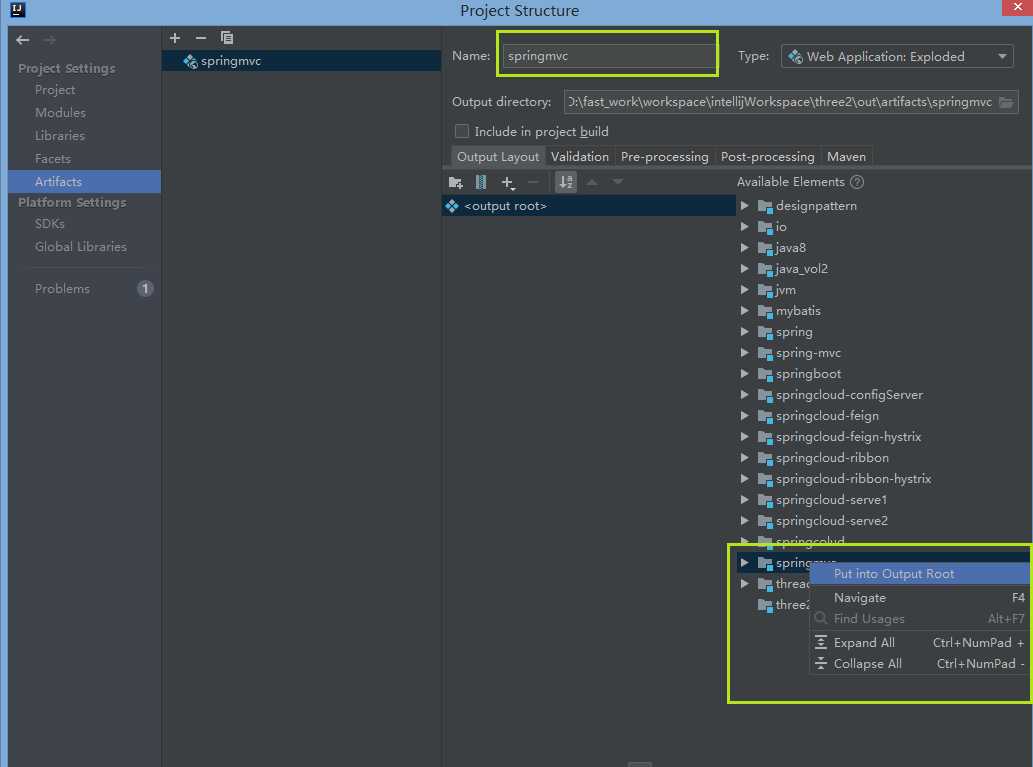Open Project settings section
Screen dimensions: 1033x767
(55, 90)
